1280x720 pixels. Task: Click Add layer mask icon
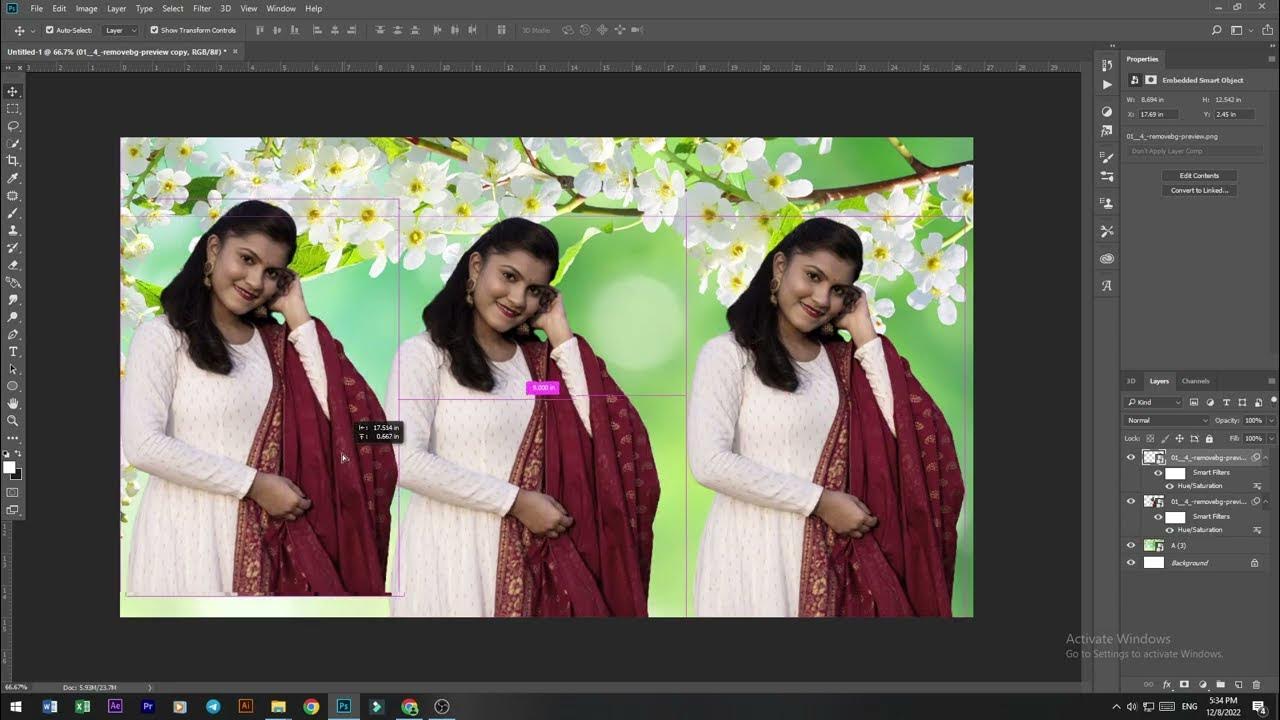(1185, 685)
